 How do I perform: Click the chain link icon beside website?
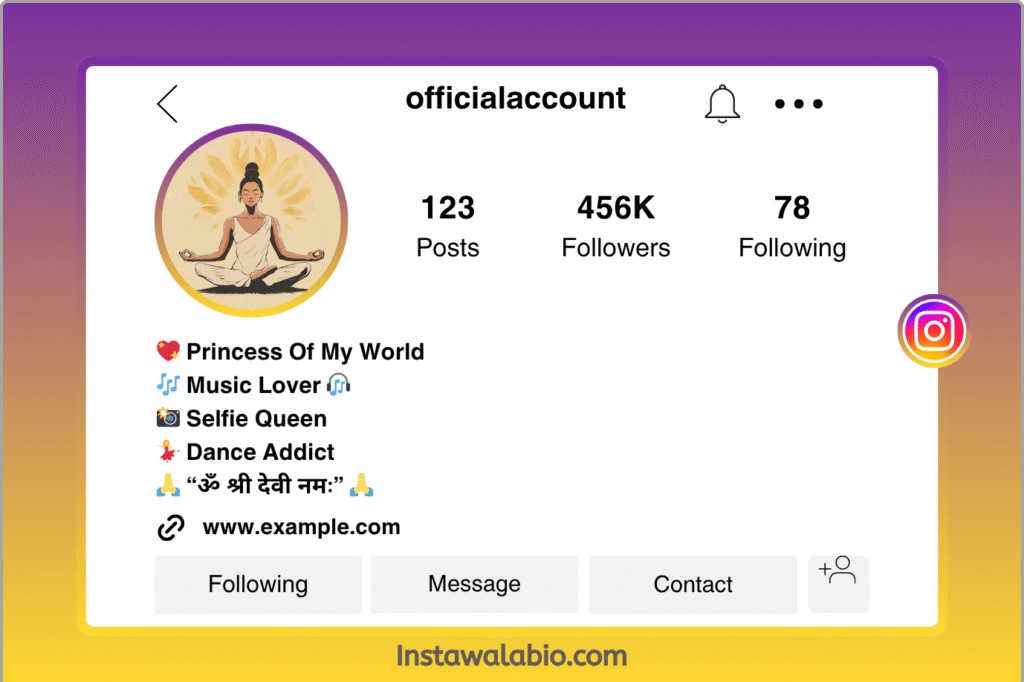point(171,527)
